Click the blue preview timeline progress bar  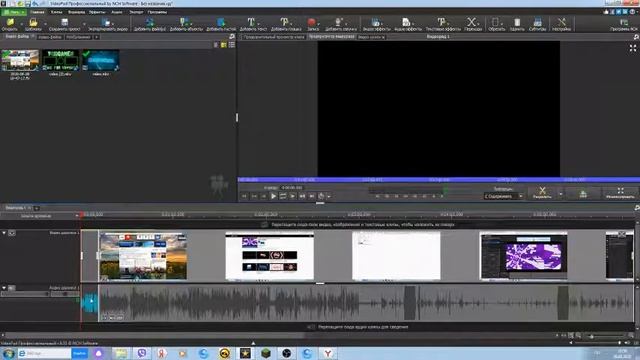click(x=439, y=180)
